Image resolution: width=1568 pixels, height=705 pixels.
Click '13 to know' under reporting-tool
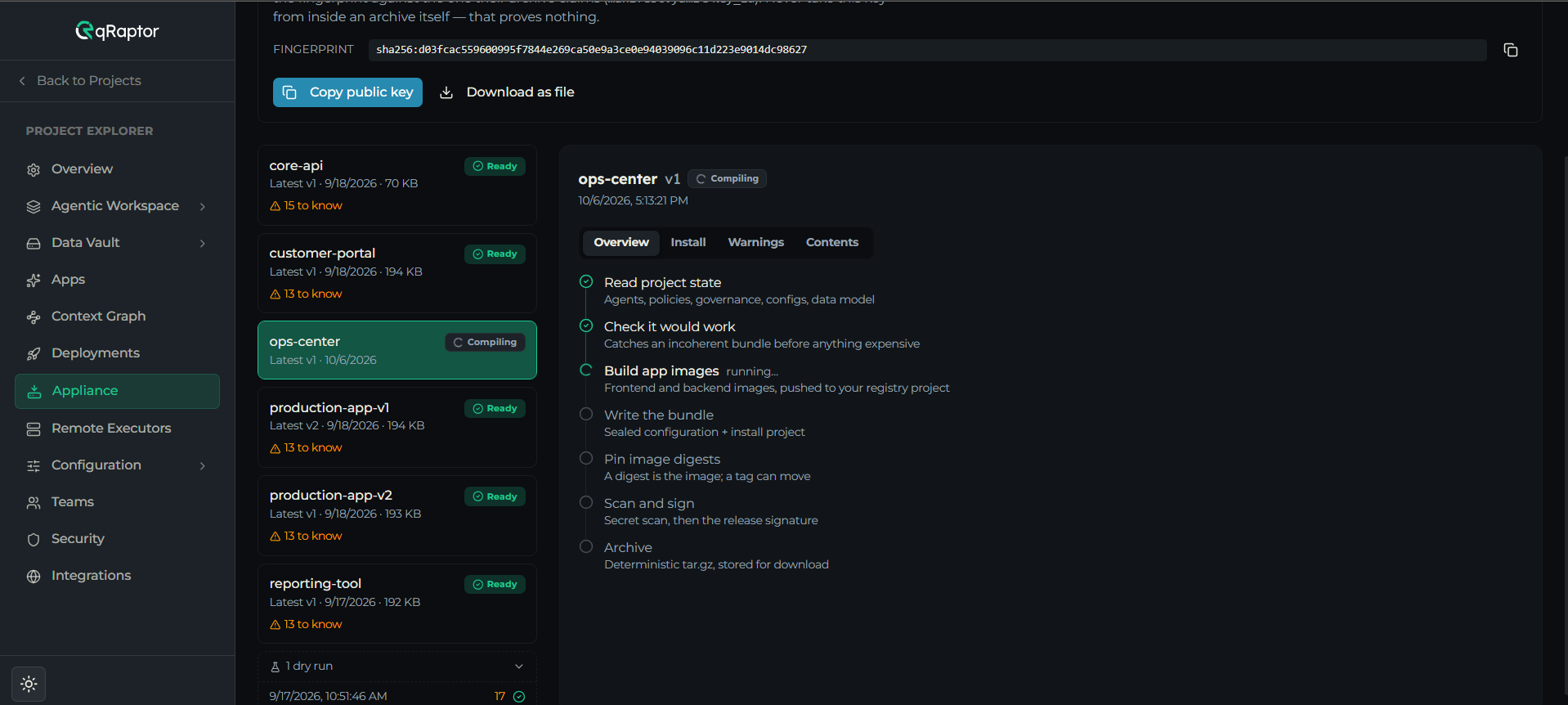(307, 625)
